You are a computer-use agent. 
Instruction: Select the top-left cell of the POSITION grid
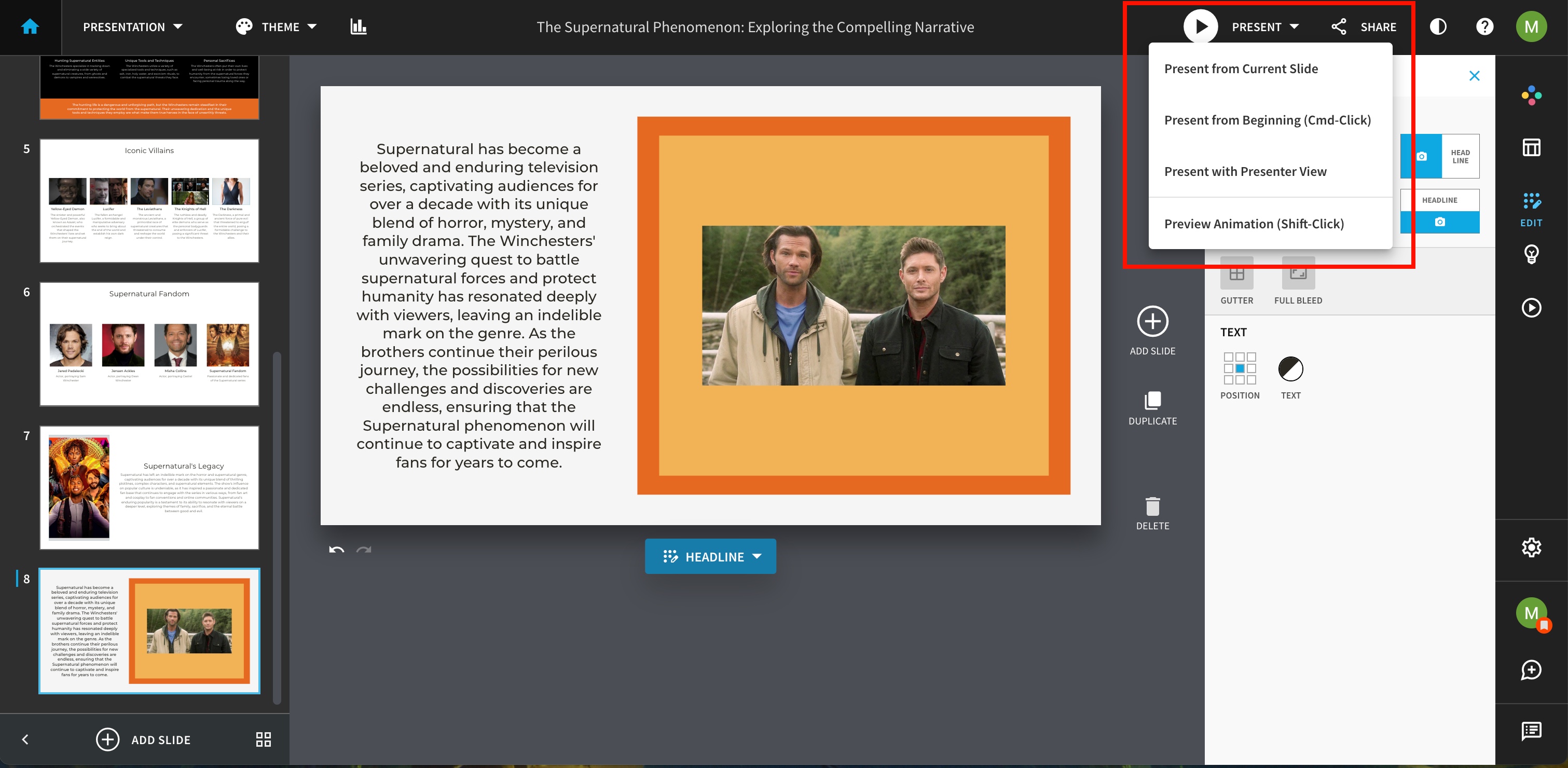coord(1228,357)
